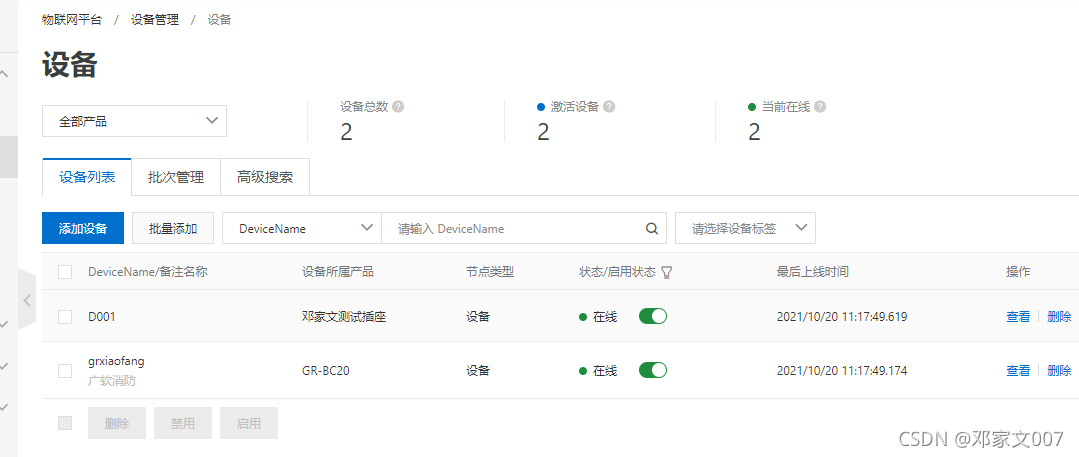Click help icon beside 当前在线
Image resolution: width=1079 pixels, height=457 pixels.
(x=820, y=107)
